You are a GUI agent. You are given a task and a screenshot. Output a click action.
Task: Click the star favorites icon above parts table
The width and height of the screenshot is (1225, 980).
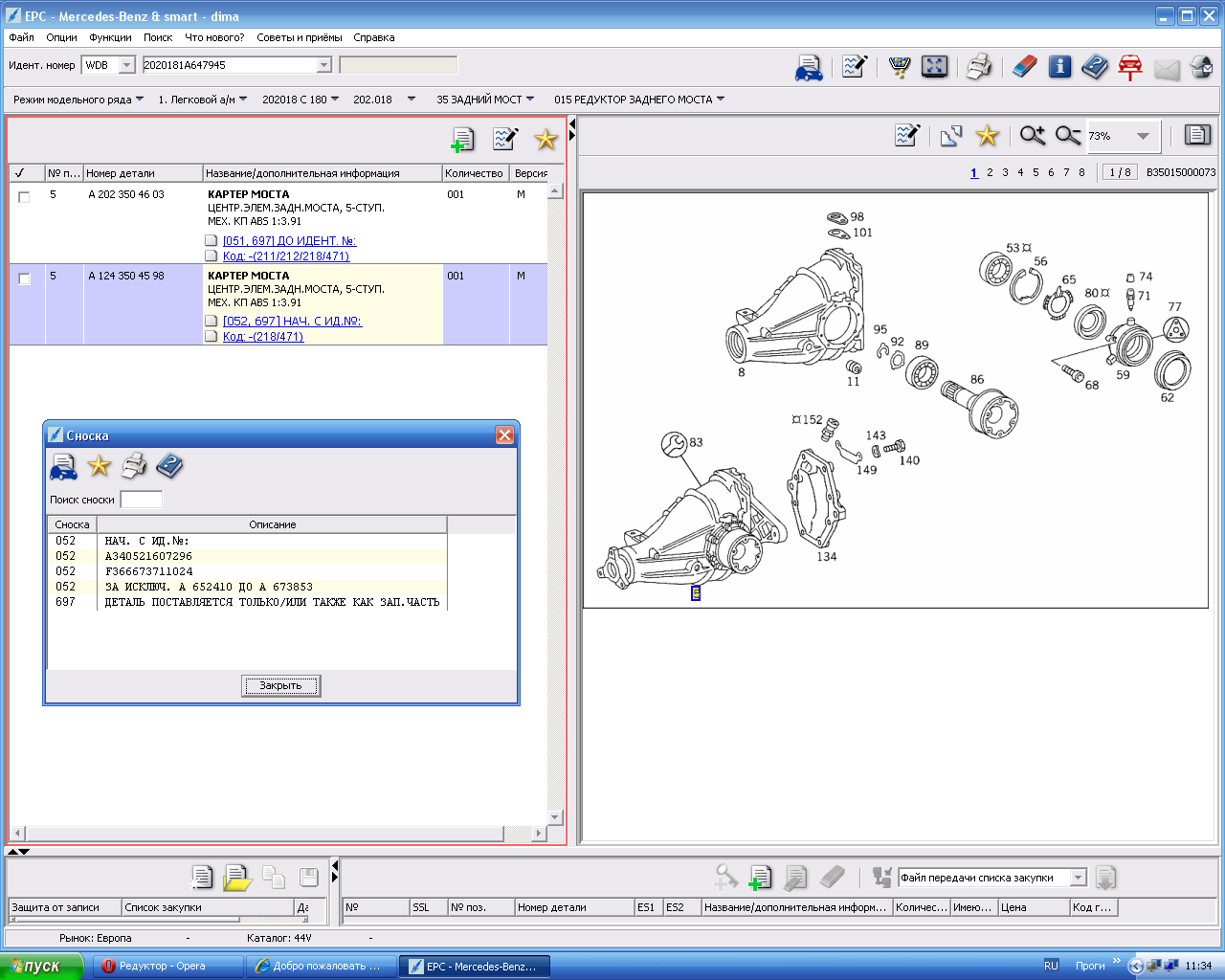point(546,140)
